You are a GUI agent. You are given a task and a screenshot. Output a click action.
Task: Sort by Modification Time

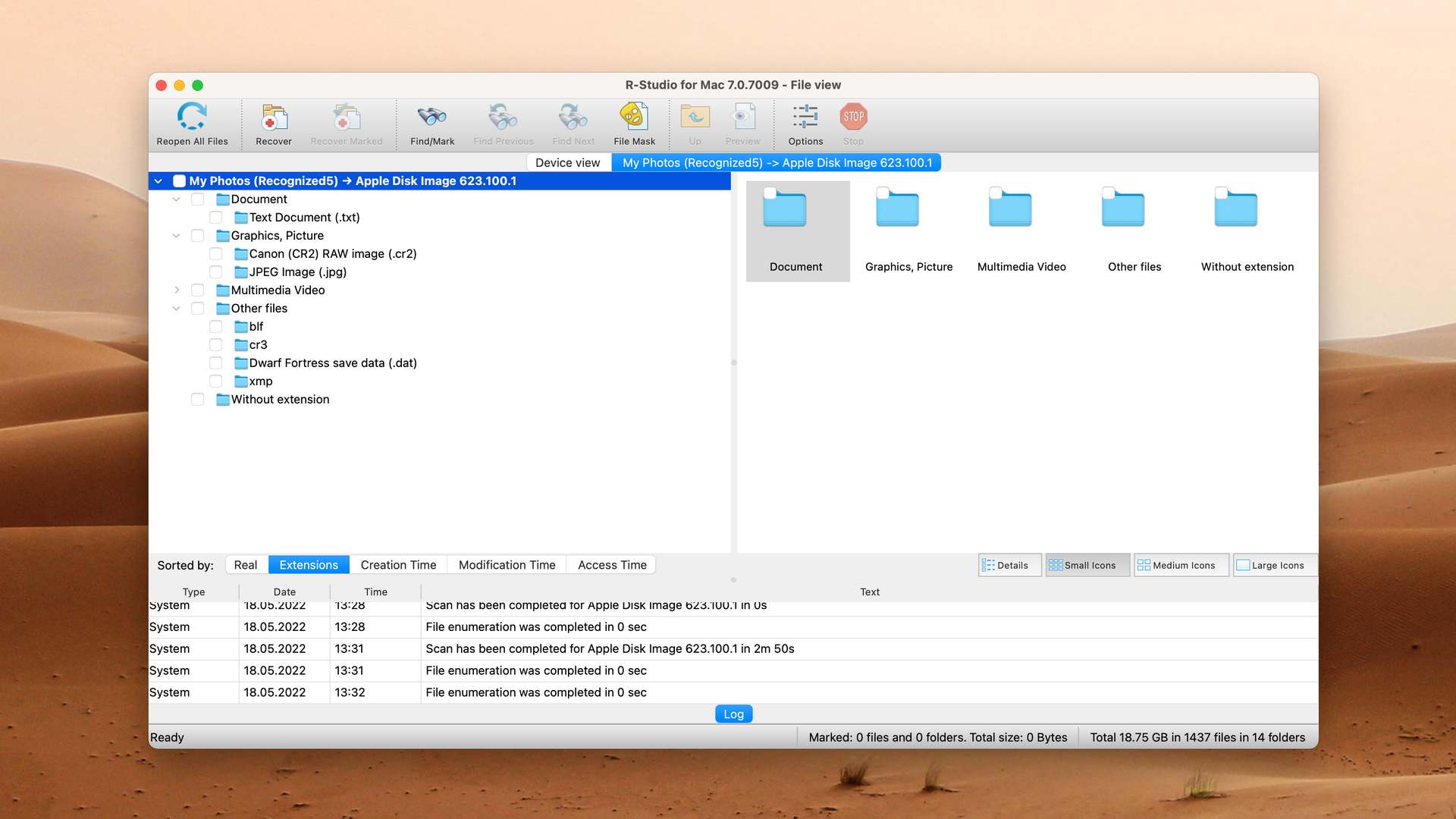point(507,565)
